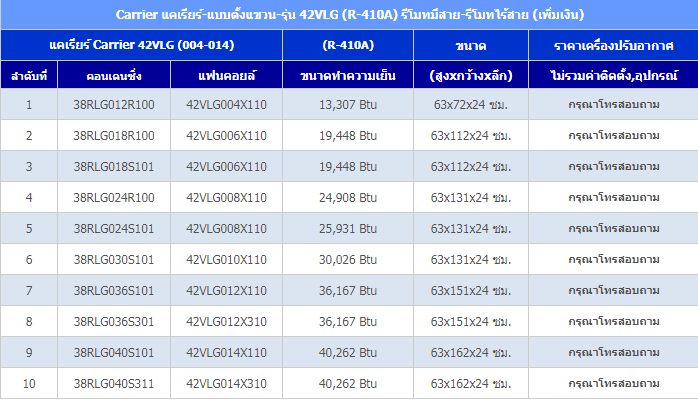Image resolution: width=698 pixels, height=411 pixels.
Task: Click the '(R-410A)' column header
Action: (348, 45)
